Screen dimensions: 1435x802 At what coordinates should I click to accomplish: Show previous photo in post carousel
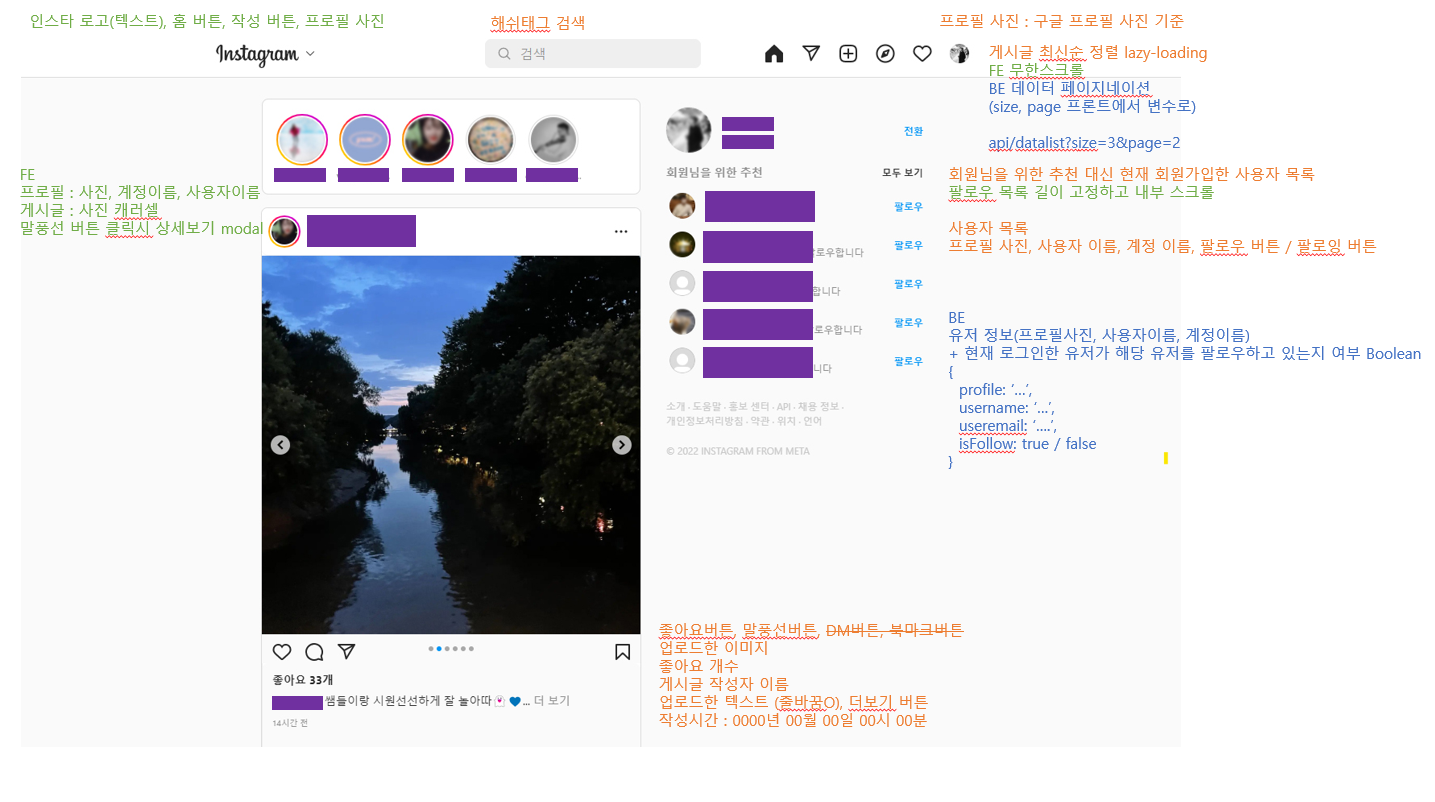(280, 445)
